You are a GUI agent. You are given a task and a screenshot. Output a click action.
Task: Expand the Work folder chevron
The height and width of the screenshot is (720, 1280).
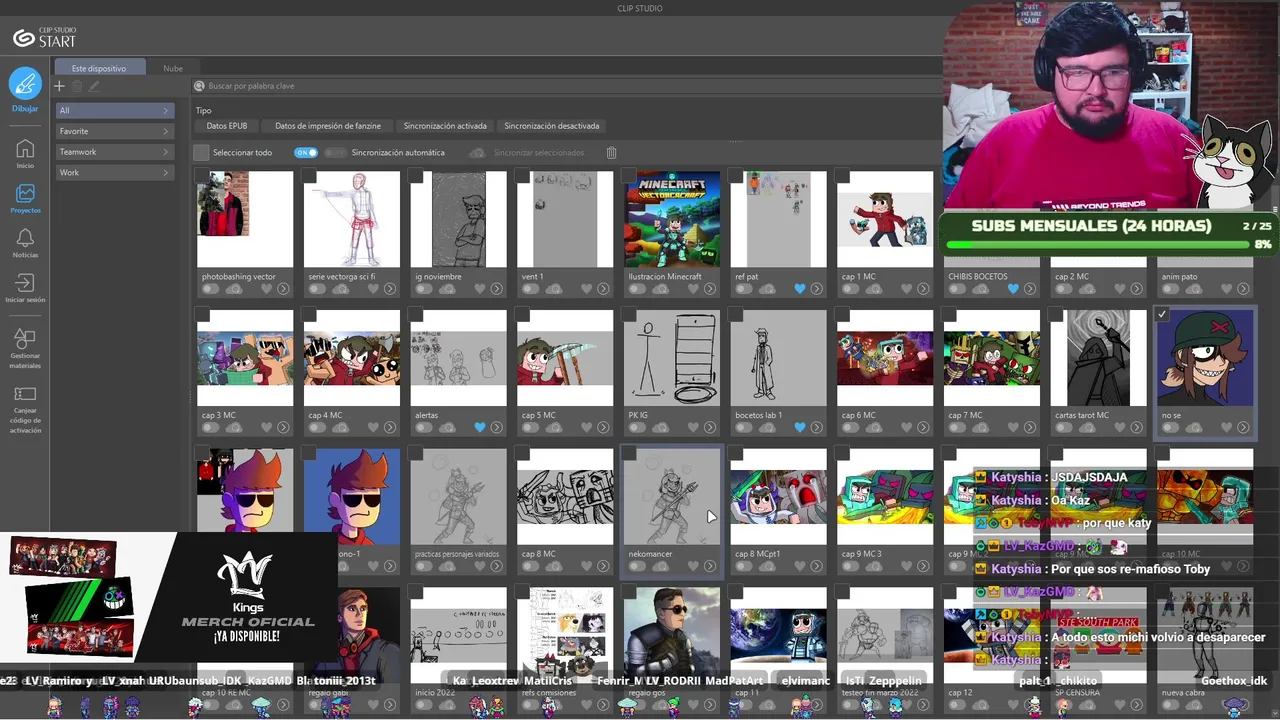(166, 173)
